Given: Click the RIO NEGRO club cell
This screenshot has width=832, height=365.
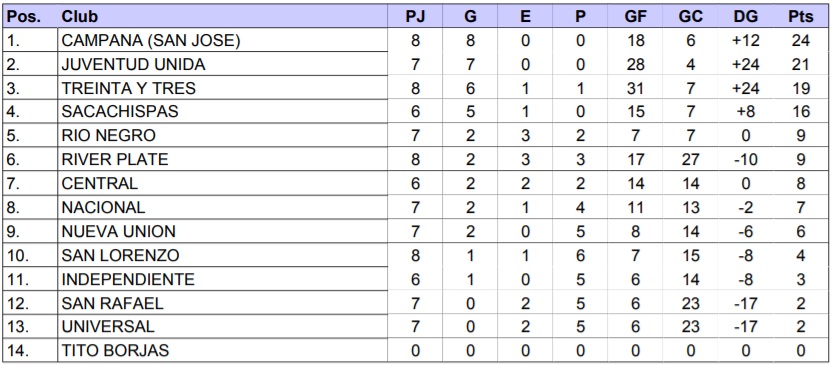Looking at the screenshot, I should pos(222,135).
